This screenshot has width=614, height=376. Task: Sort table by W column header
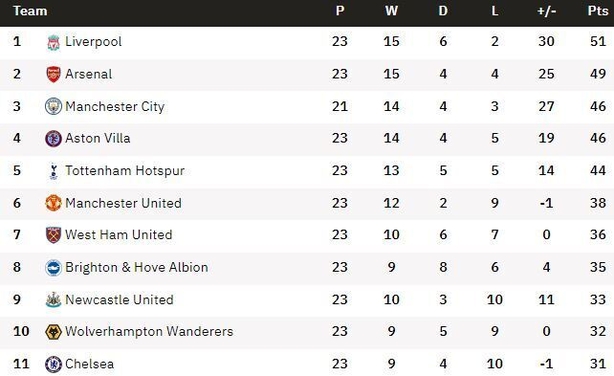click(x=391, y=11)
